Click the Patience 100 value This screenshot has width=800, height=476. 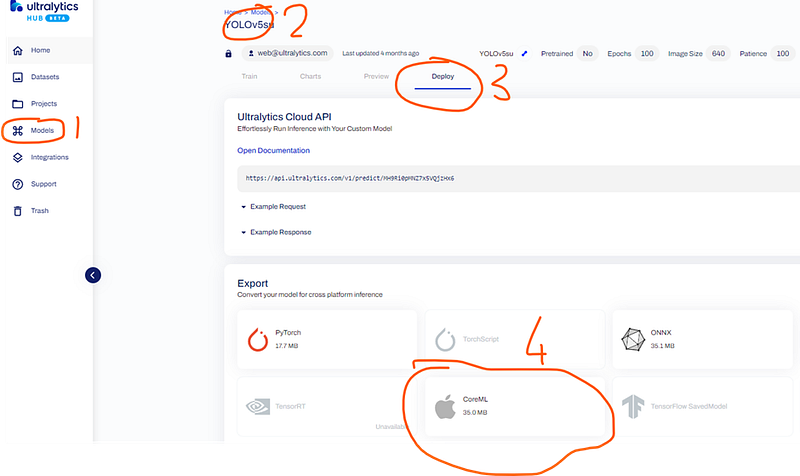(x=783, y=54)
